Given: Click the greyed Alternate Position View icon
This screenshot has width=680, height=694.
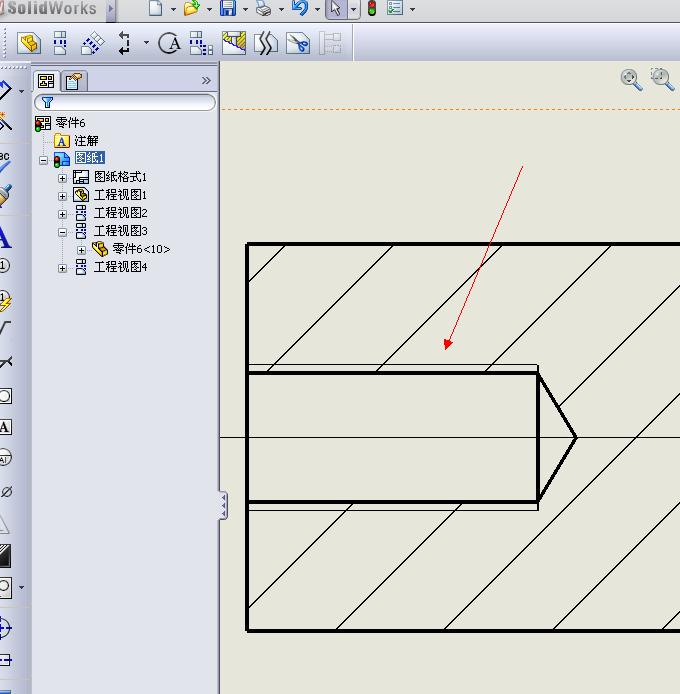Looking at the screenshot, I should 330,43.
